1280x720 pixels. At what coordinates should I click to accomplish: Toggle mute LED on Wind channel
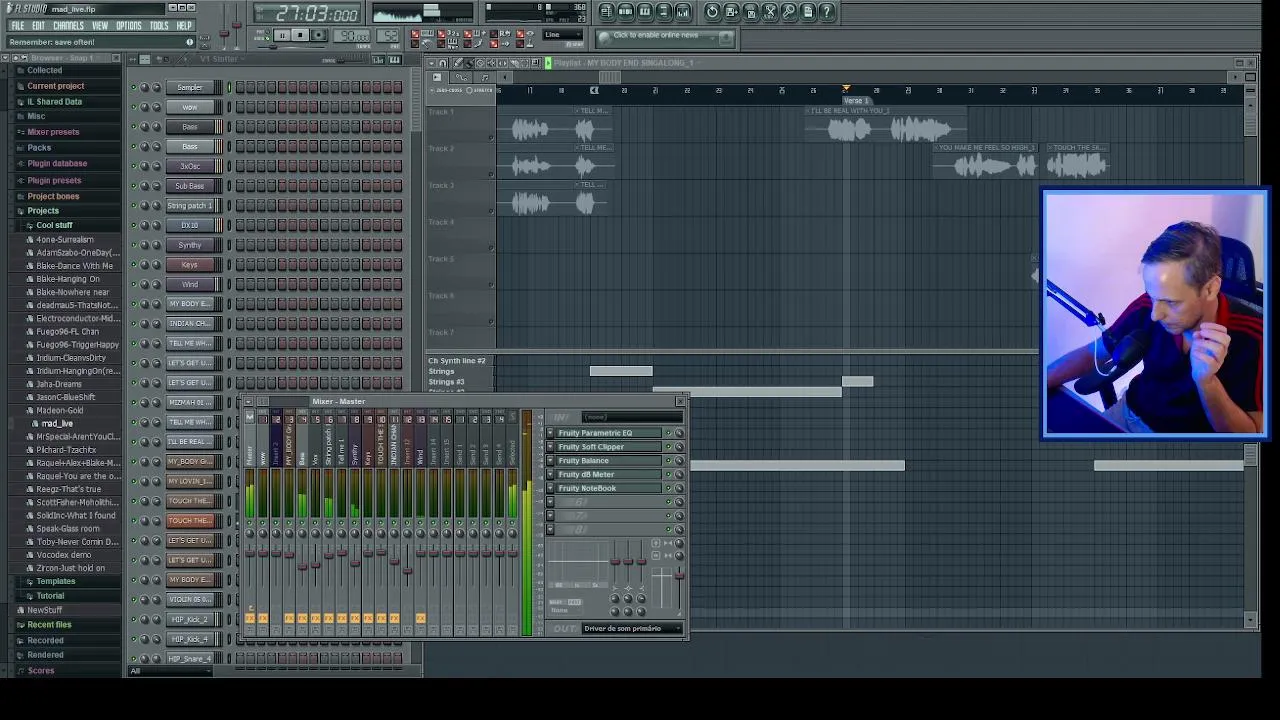133,284
